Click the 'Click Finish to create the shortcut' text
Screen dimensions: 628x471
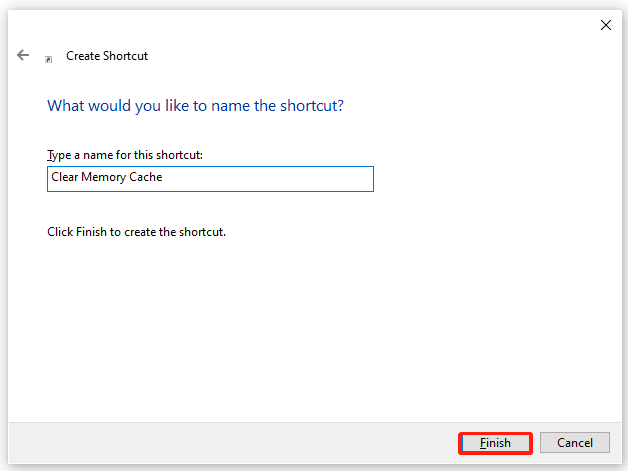click(x=136, y=232)
